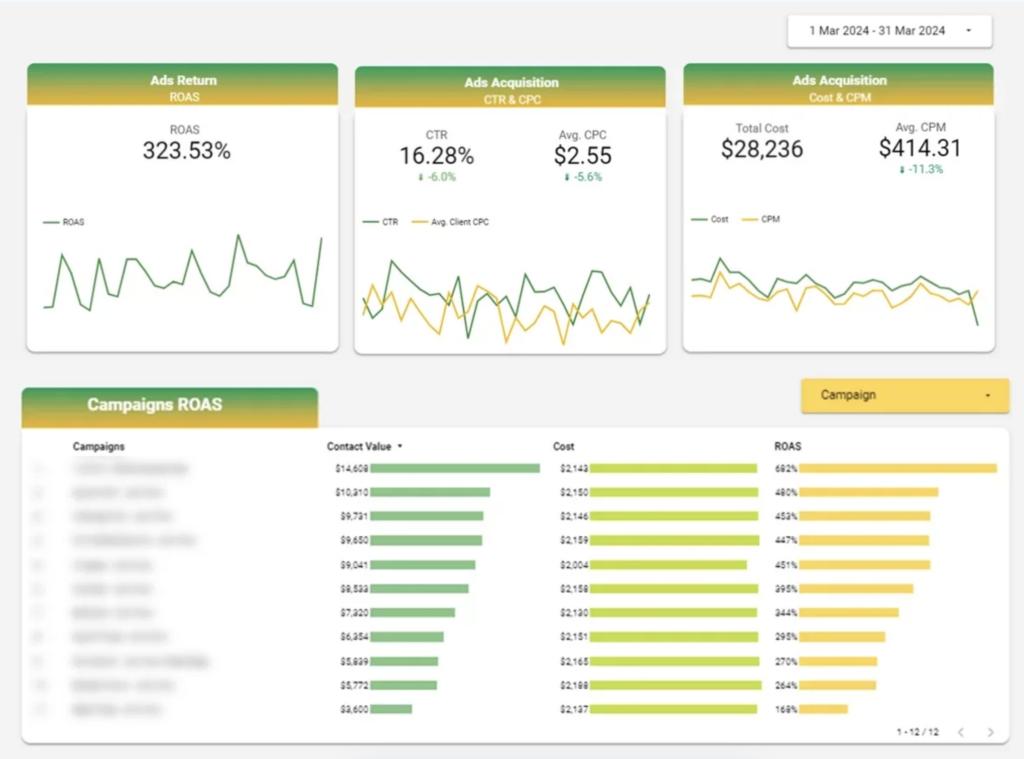Select the Campaigns ROAS section header

point(153,405)
